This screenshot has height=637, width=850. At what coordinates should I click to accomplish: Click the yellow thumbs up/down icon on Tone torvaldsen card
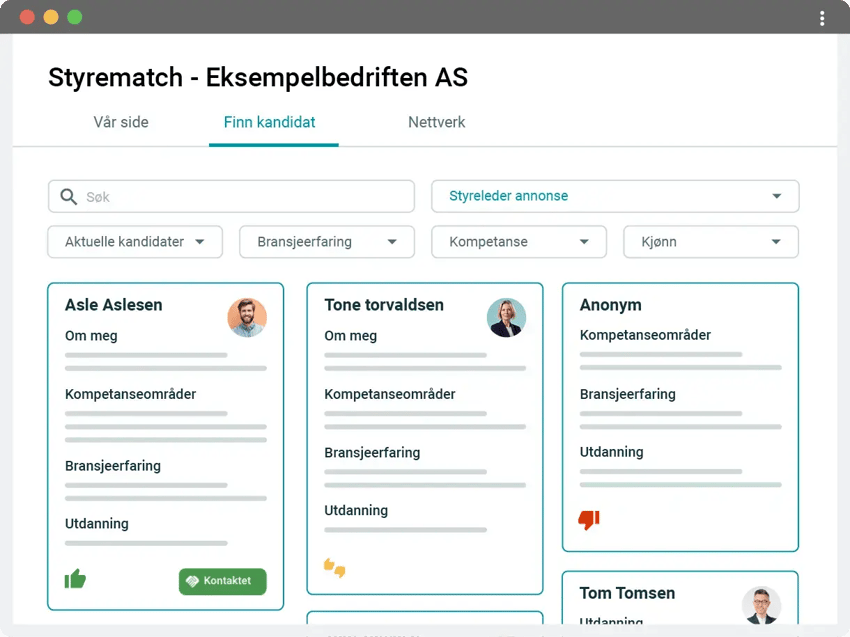[334, 568]
